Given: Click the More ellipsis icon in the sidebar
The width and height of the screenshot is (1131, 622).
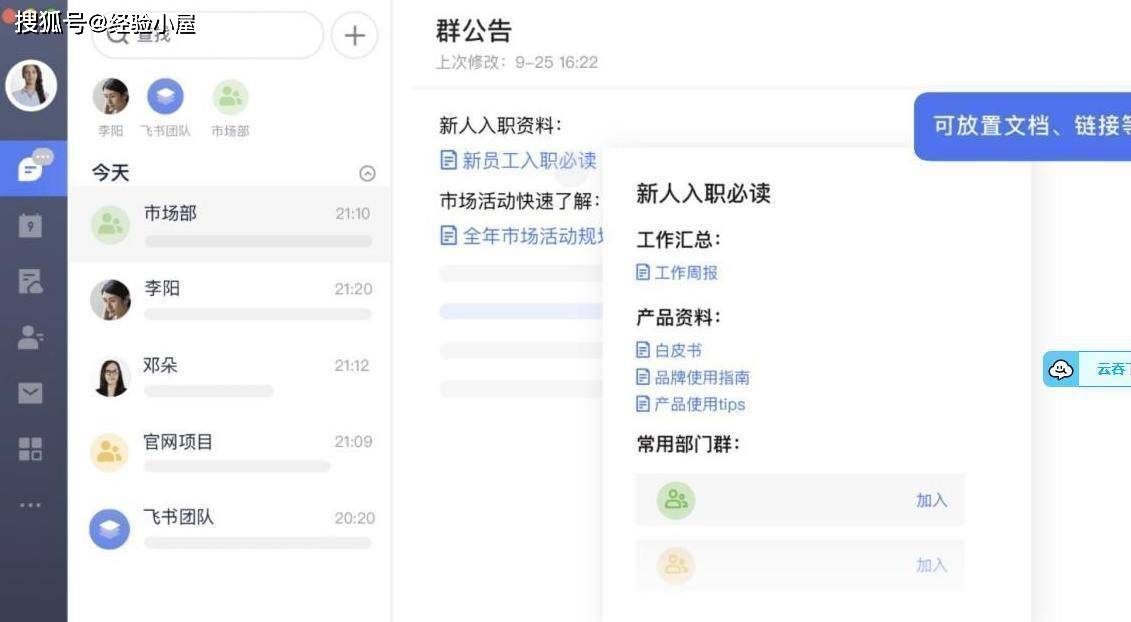Looking at the screenshot, I should coord(31,504).
